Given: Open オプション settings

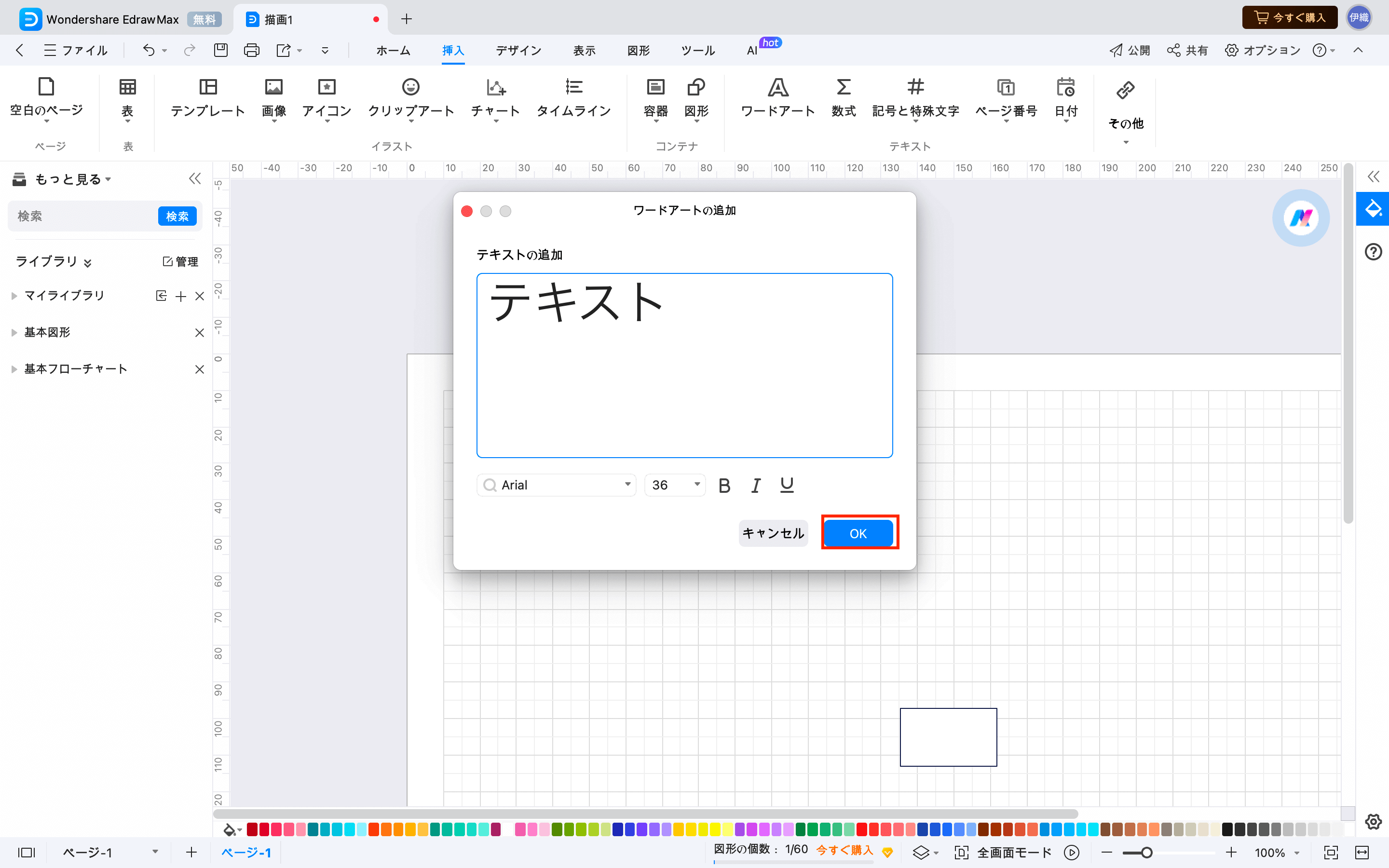Looking at the screenshot, I should point(1263,51).
